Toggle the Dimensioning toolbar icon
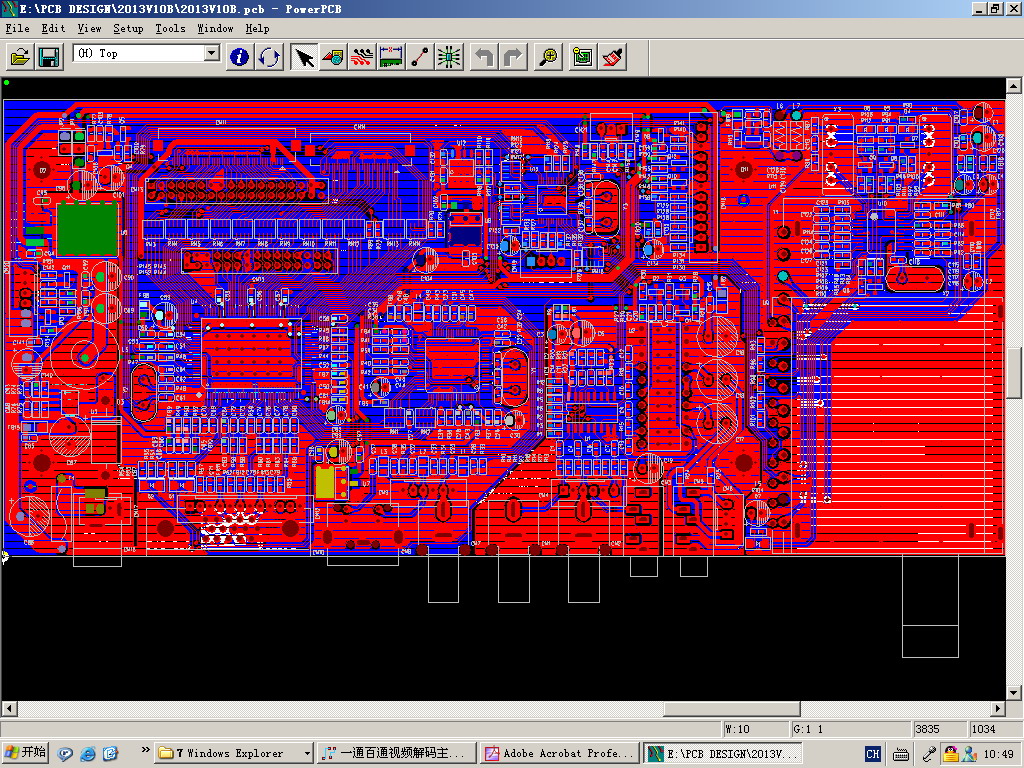 391,57
